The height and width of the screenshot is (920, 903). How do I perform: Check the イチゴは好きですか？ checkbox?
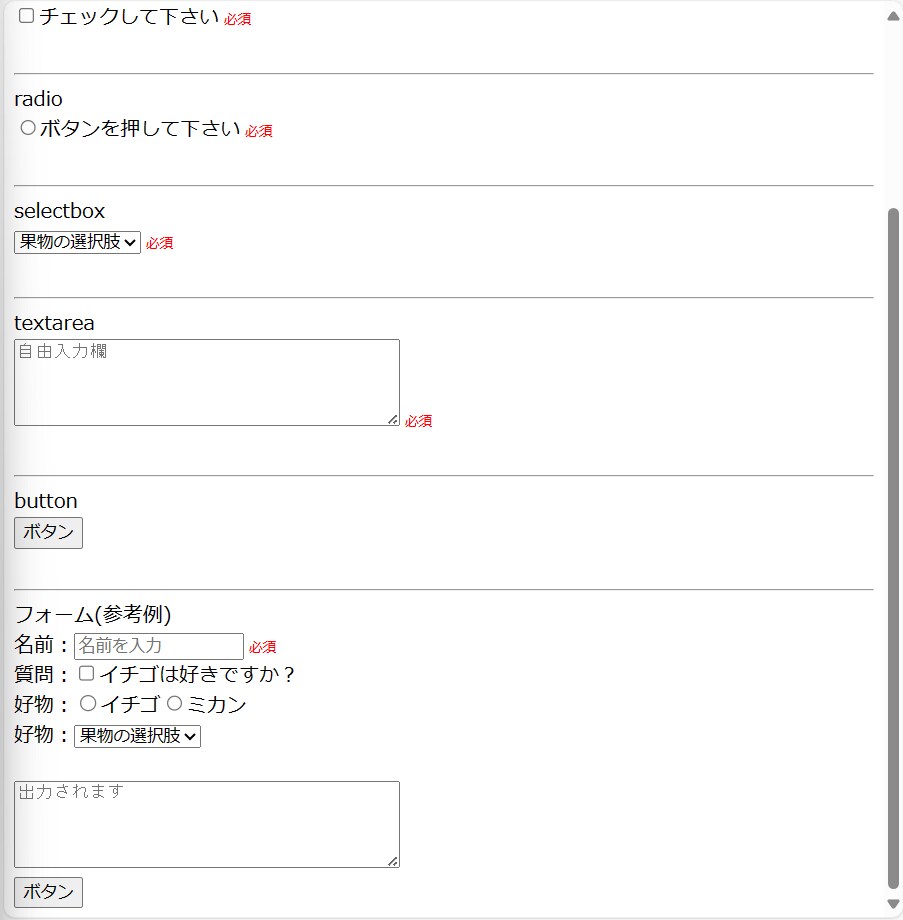pyautogui.click(x=86, y=674)
